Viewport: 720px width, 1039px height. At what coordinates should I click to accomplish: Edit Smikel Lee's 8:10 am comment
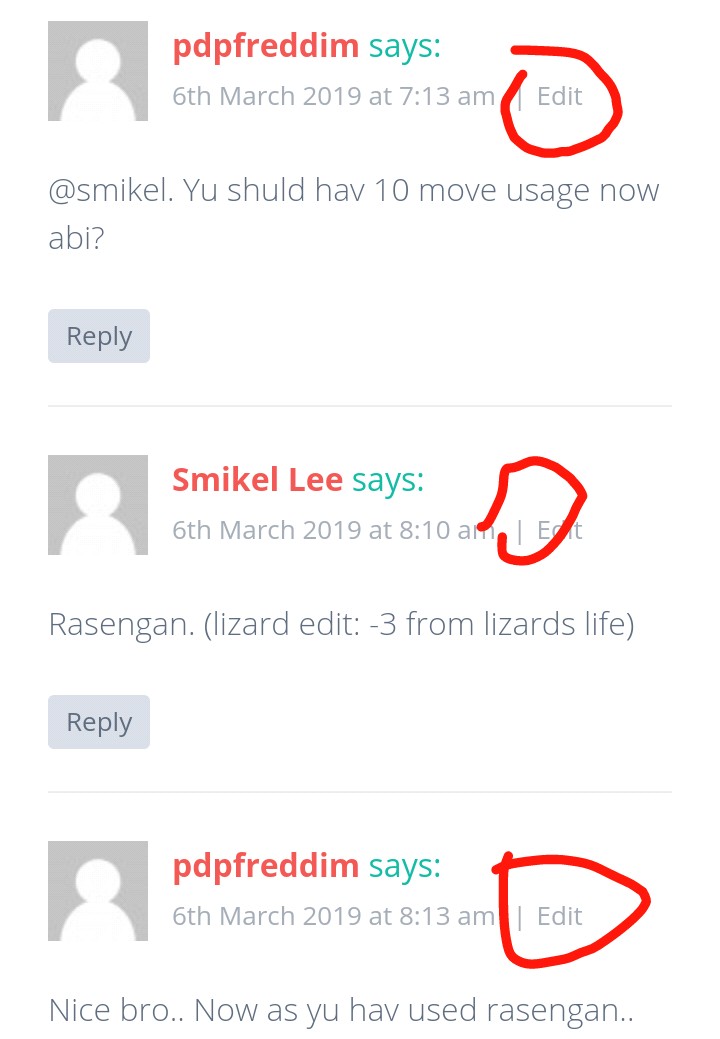[x=559, y=530]
